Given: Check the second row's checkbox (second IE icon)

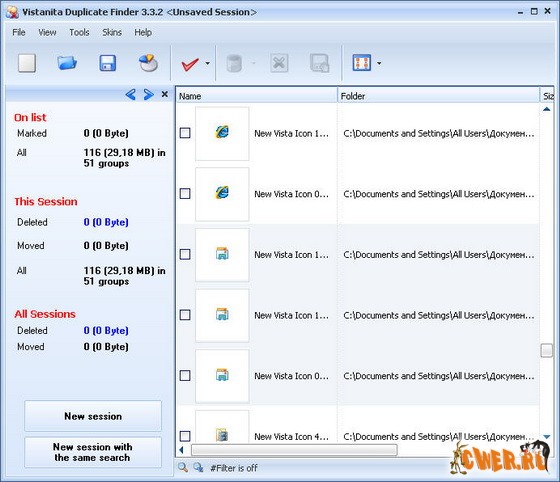Looking at the screenshot, I should (x=185, y=194).
